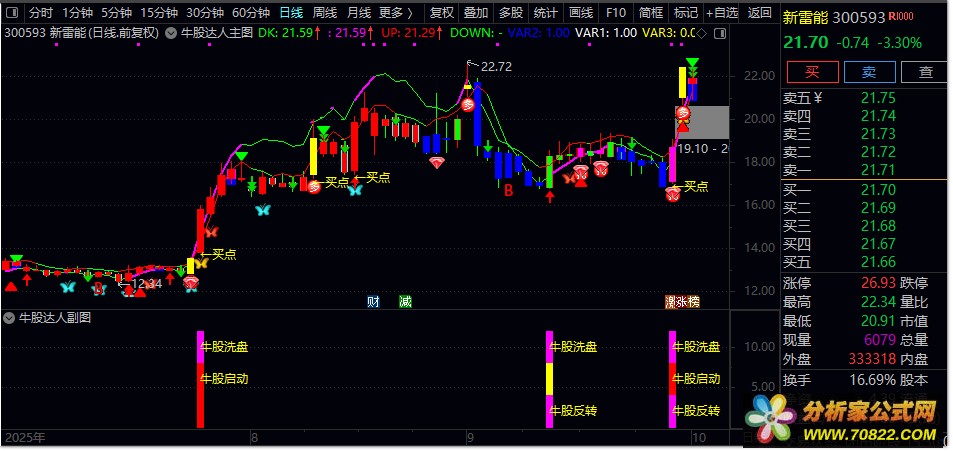Click the 榜 ranking marker icon
Screen dimensions: 953x451
coord(692,301)
